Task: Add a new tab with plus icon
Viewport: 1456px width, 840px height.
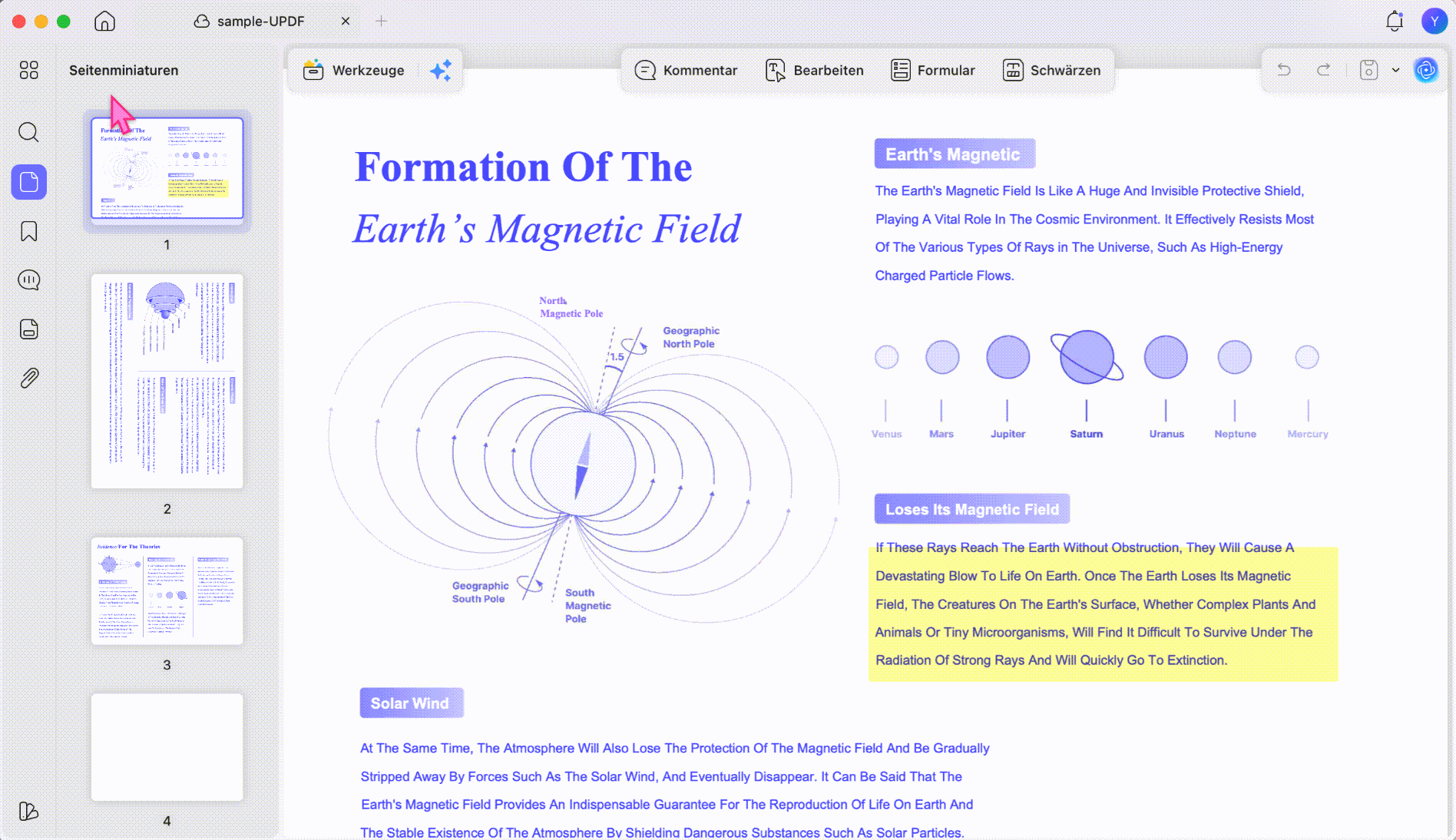Action: point(382,21)
